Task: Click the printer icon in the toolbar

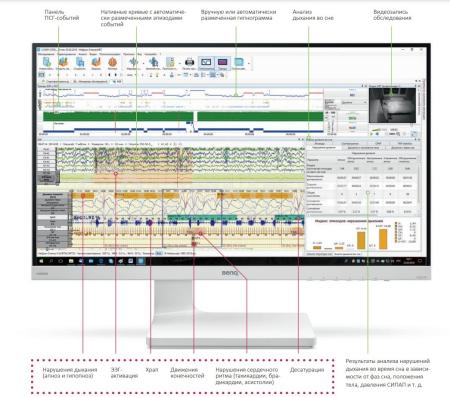Action: click(x=189, y=63)
